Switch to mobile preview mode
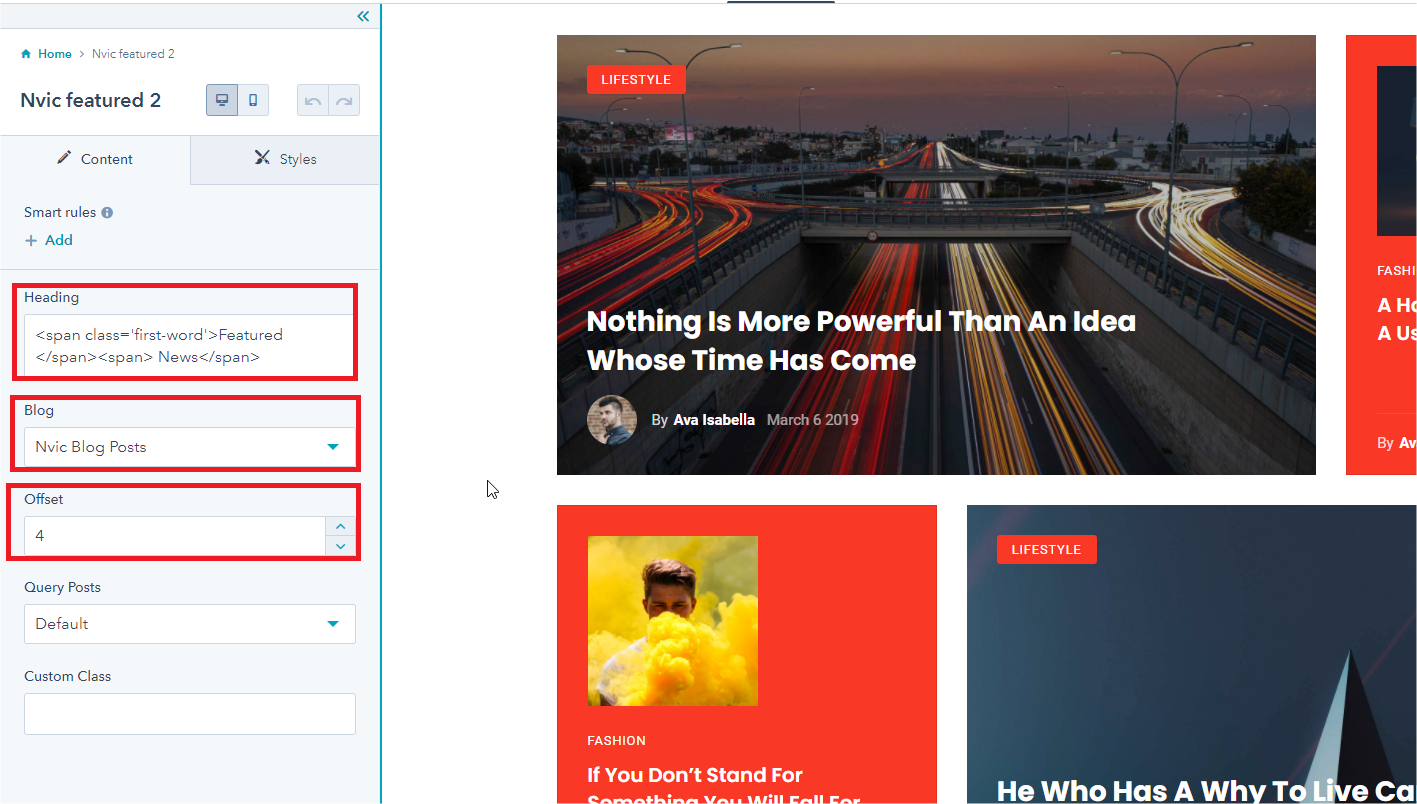 253,100
